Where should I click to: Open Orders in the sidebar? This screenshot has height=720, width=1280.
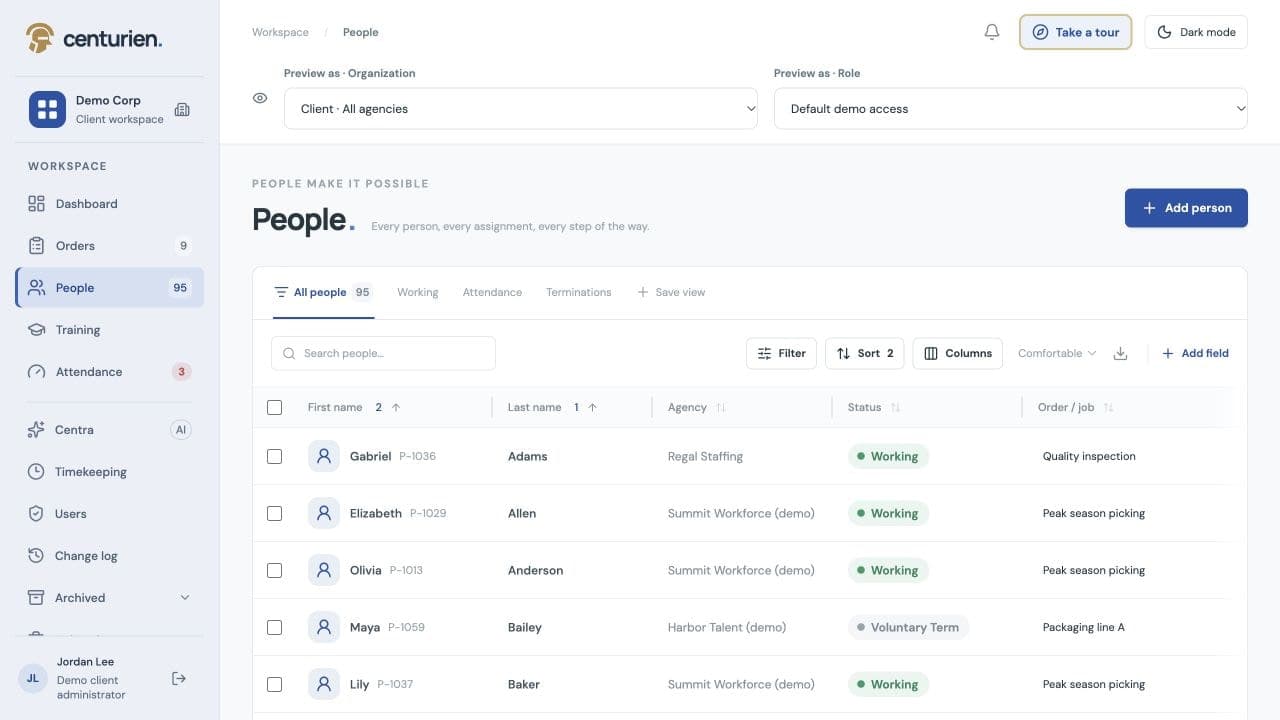[110, 246]
